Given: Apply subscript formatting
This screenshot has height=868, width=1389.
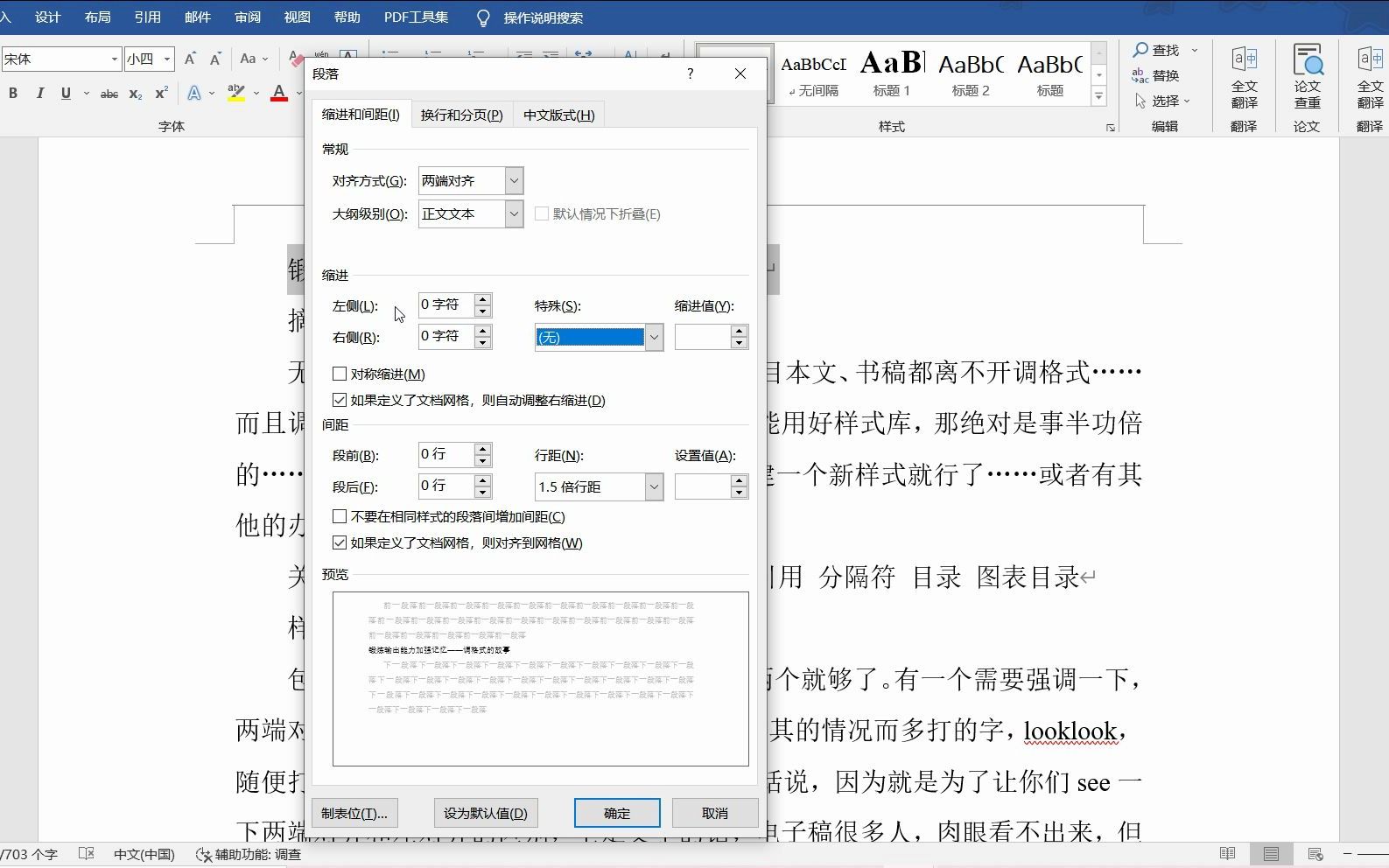Looking at the screenshot, I should click(136, 94).
